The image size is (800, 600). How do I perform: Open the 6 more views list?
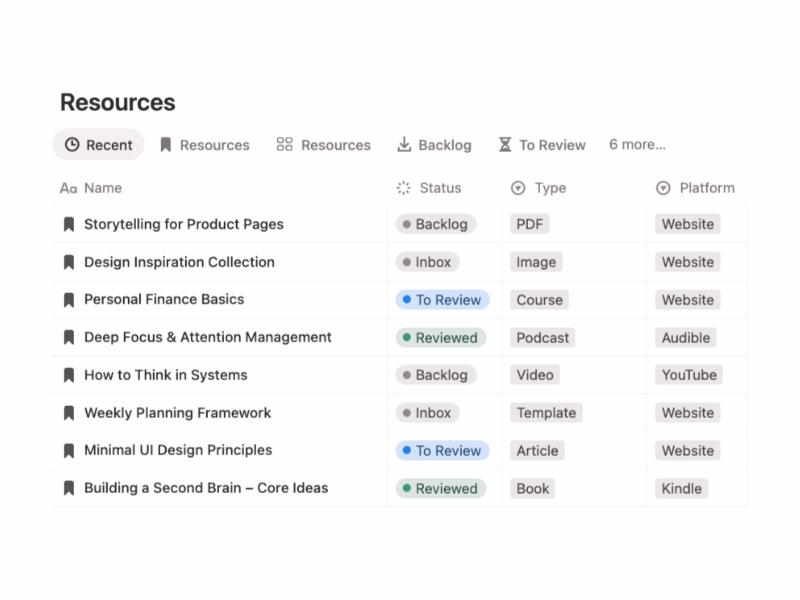pos(637,145)
